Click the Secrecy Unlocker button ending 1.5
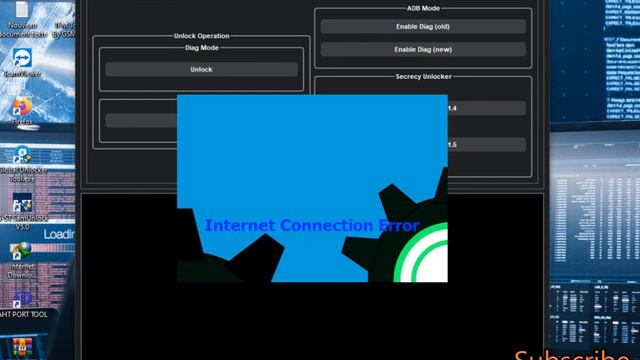The image size is (640, 360). [487, 144]
